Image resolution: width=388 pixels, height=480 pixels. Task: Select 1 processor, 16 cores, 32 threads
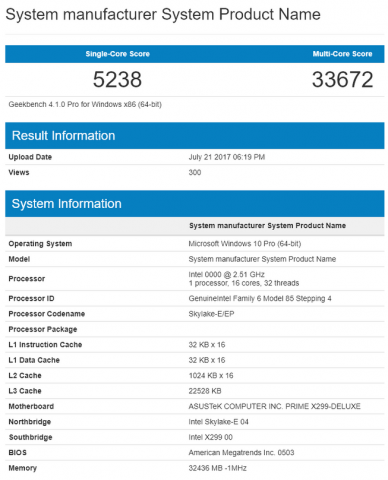click(x=244, y=283)
